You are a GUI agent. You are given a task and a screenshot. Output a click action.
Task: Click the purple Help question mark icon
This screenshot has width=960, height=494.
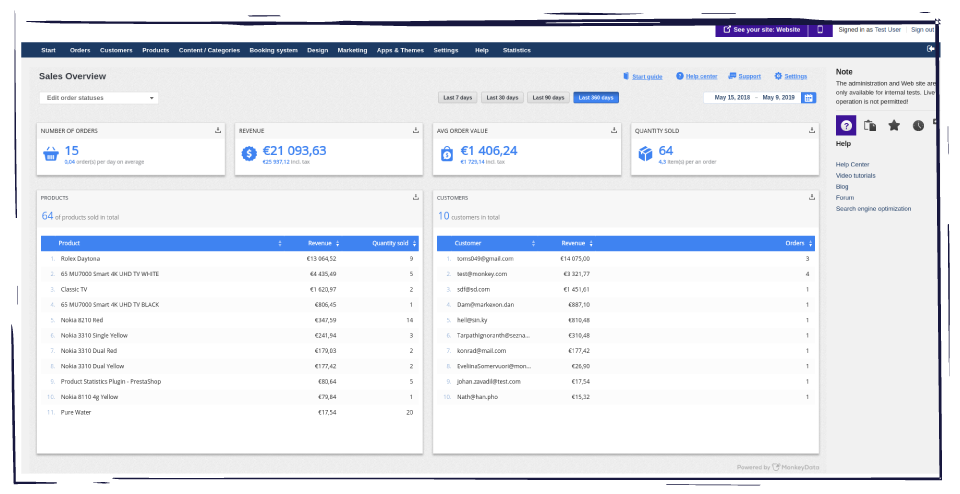(846, 125)
